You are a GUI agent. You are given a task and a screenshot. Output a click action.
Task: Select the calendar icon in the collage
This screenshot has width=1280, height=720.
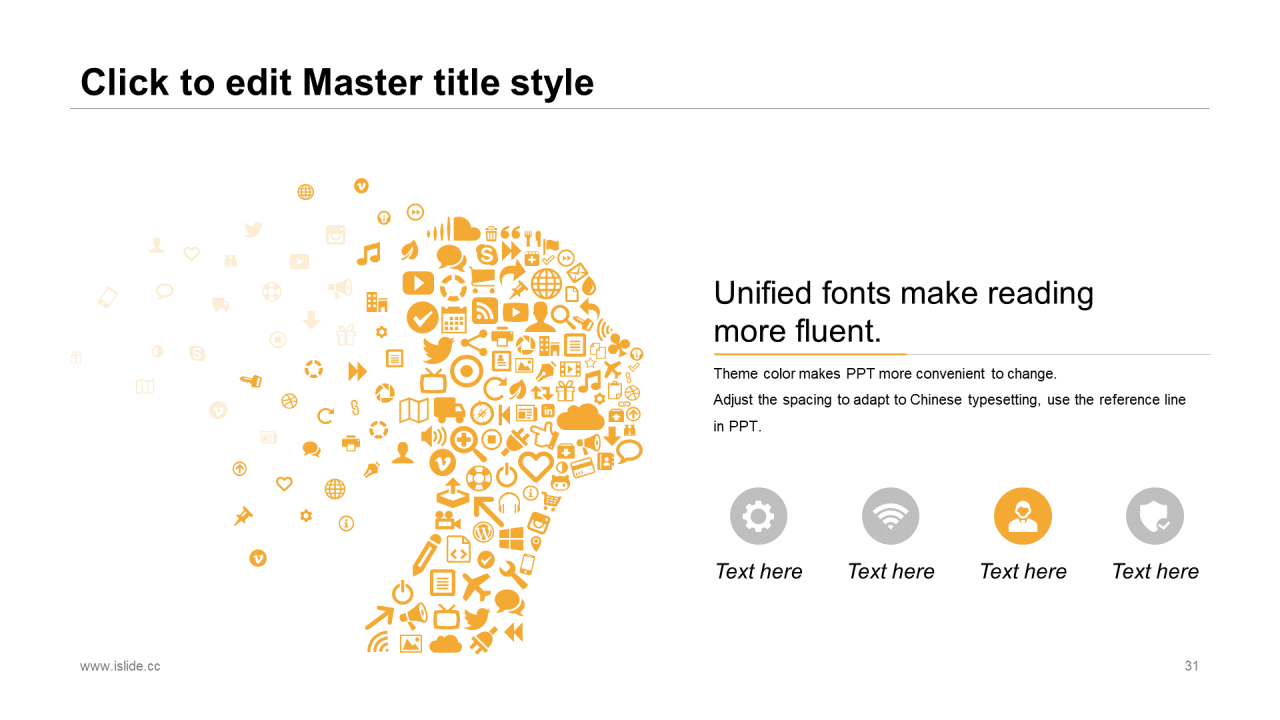pos(454,320)
